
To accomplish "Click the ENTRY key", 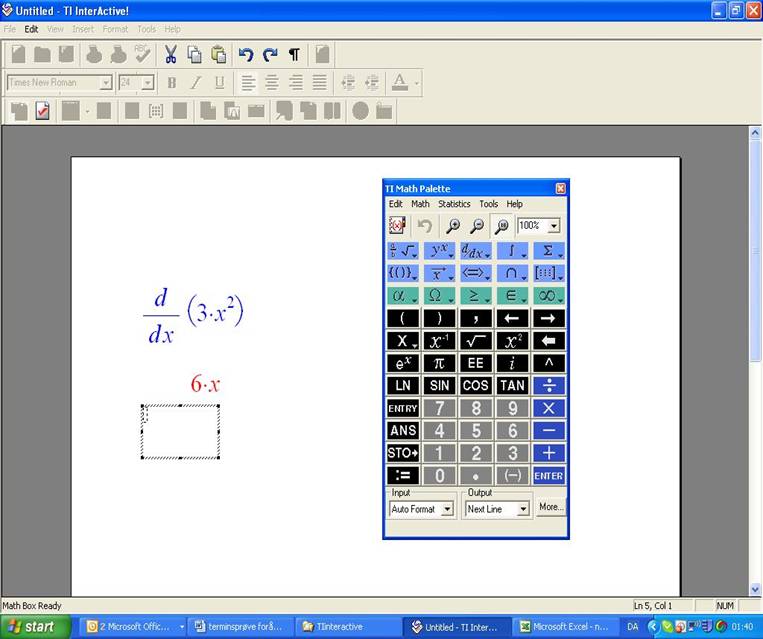I will pyautogui.click(x=403, y=408).
